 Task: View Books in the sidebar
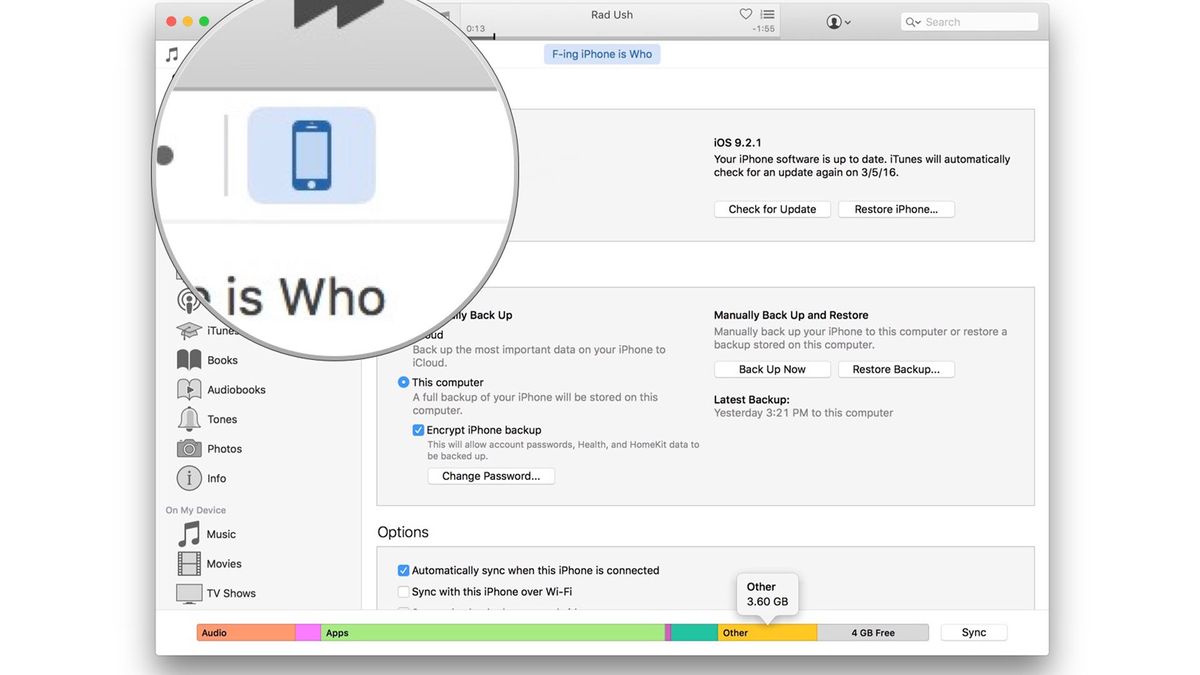pyautogui.click(x=222, y=359)
